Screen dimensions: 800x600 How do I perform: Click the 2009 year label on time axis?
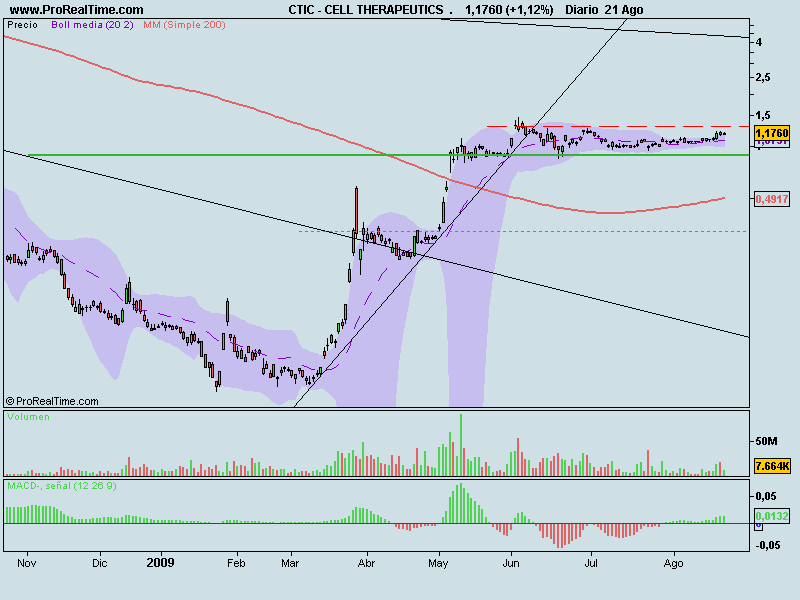[x=160, y=563]
